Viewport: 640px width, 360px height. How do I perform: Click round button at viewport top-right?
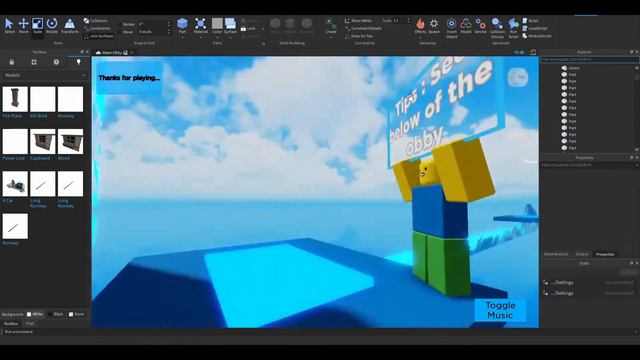[518, 77]
